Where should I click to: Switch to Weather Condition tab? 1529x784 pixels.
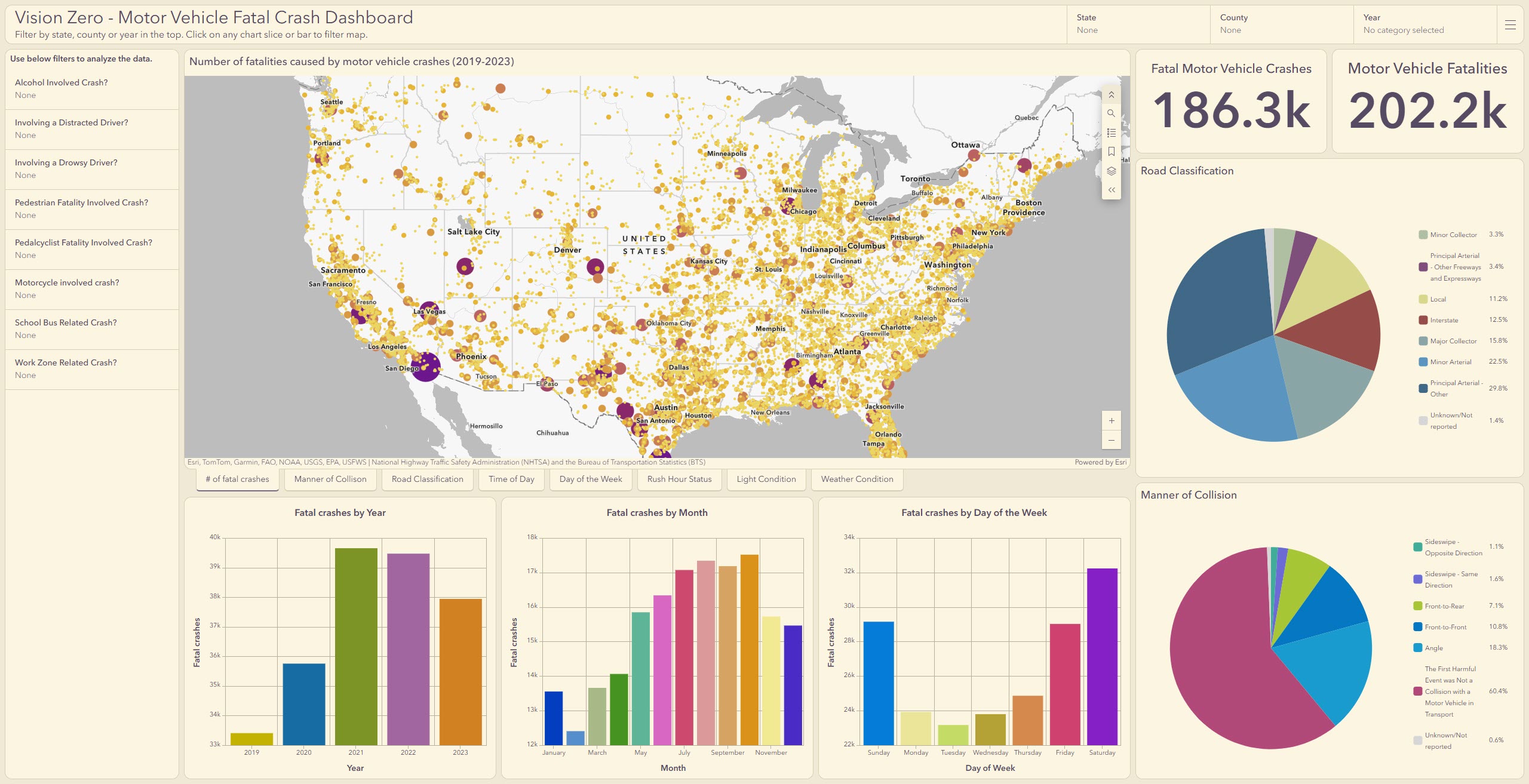(856, 479)
